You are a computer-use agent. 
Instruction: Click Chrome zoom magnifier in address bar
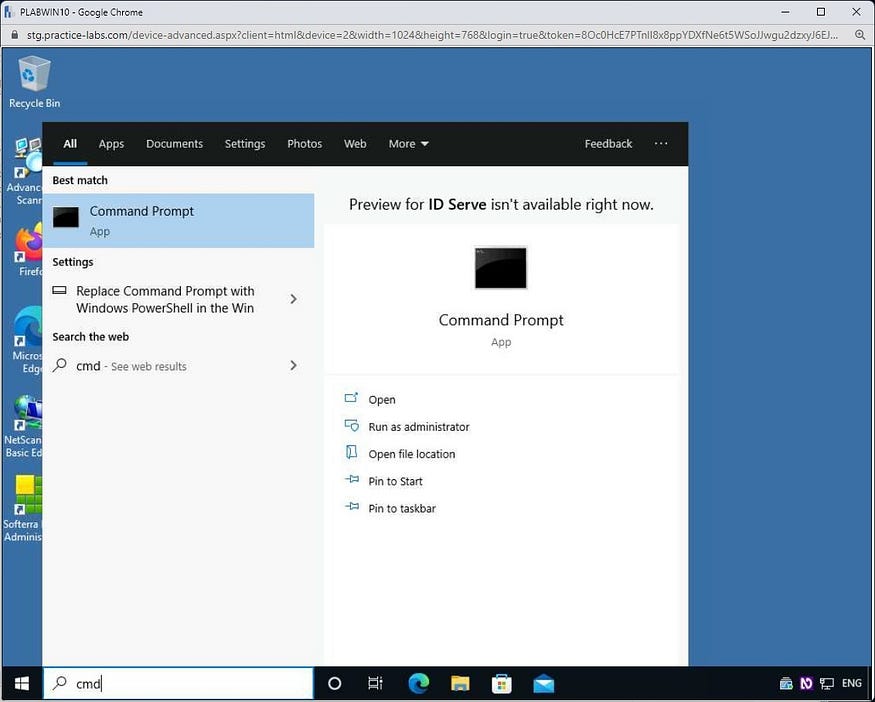point(860,35)
